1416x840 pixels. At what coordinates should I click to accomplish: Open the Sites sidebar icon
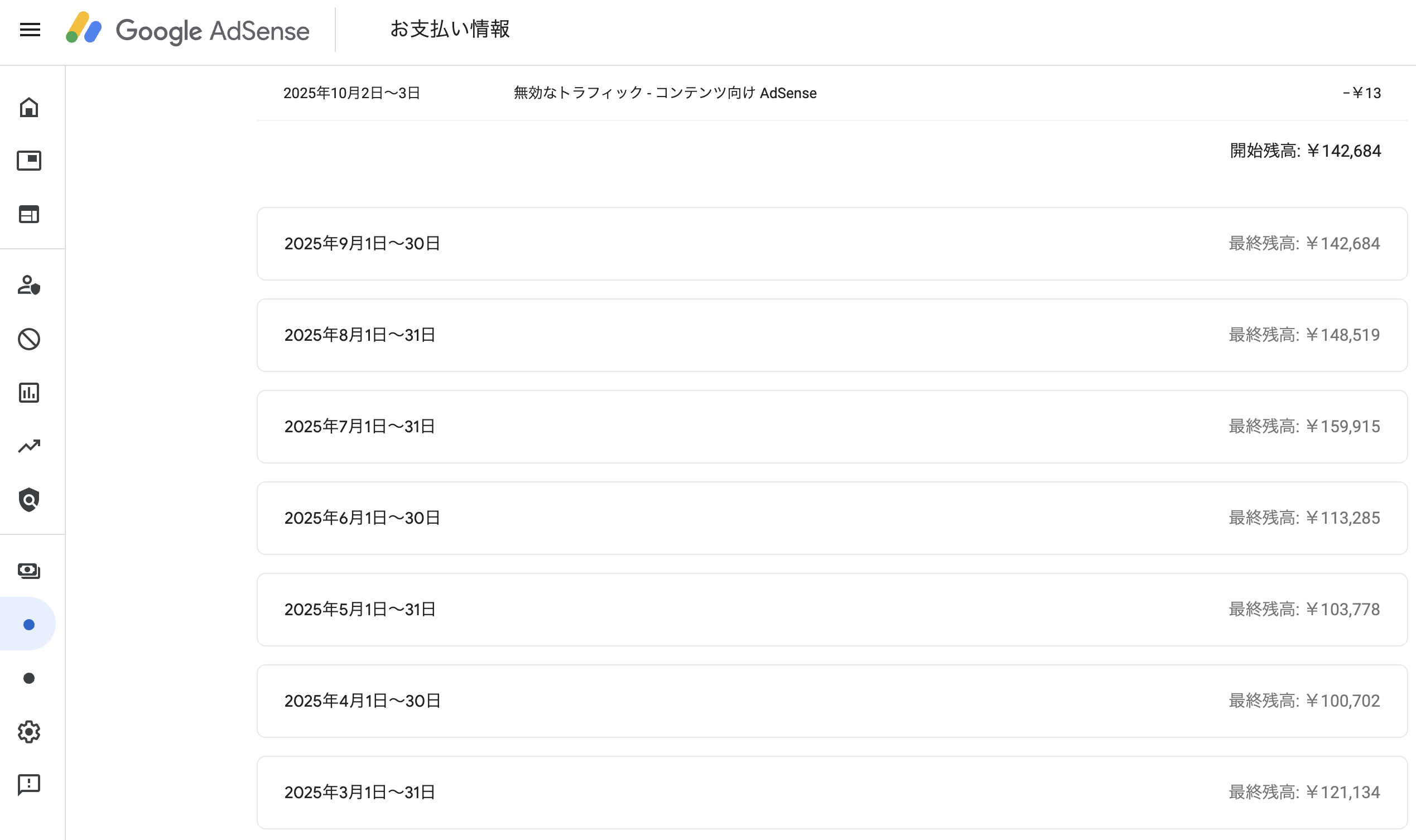tap(29, 214)
